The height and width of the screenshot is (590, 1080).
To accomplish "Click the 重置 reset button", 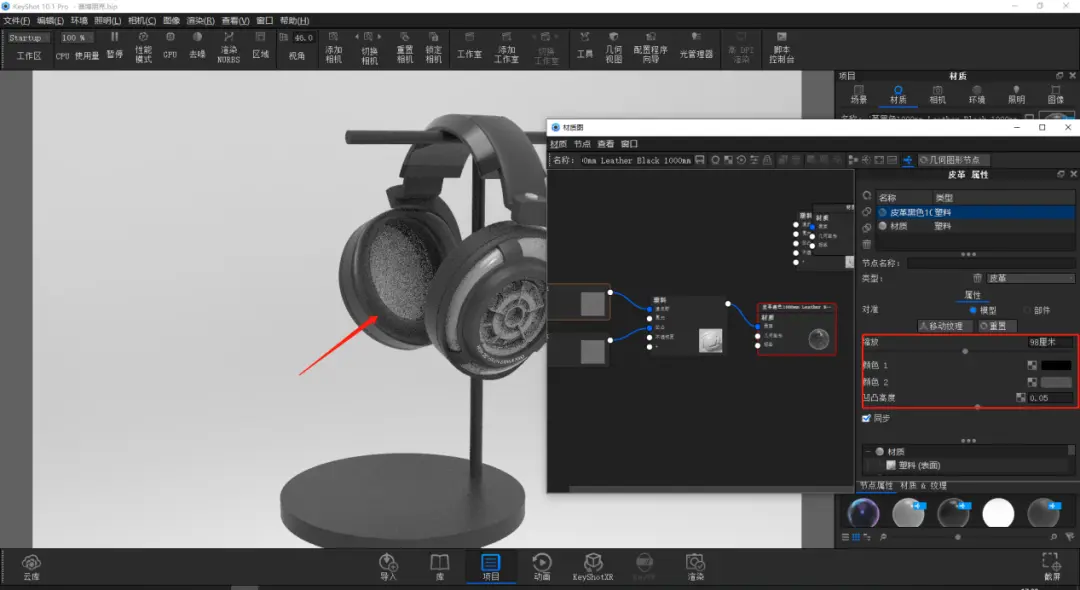I will [x=997, y=326].
